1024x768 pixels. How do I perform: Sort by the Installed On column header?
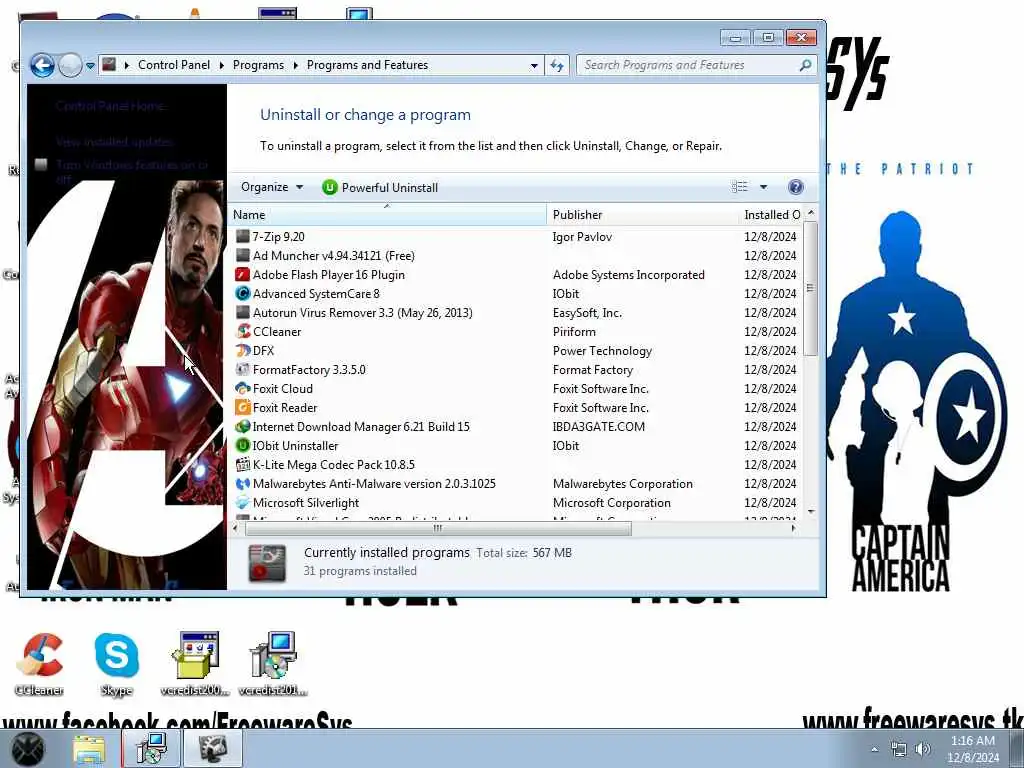tap(771, 214)
